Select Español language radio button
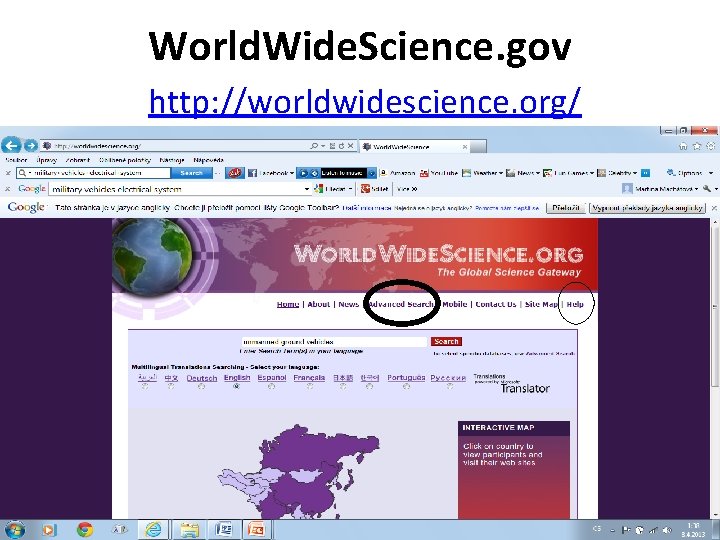The height and width of the screenshot is (540, 720). [x=271, y=387]
